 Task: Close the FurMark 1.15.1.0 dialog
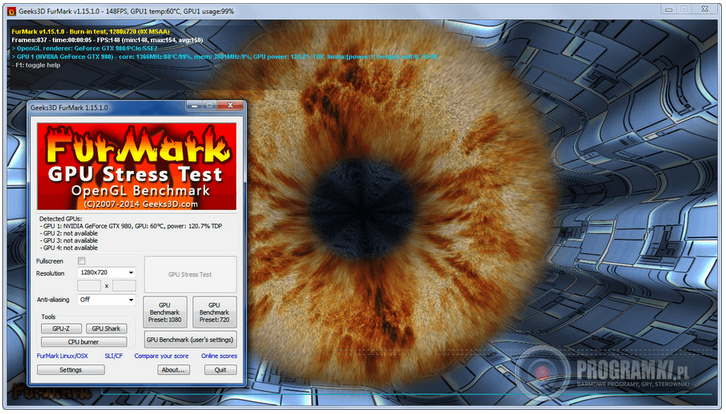pos(230,106)
